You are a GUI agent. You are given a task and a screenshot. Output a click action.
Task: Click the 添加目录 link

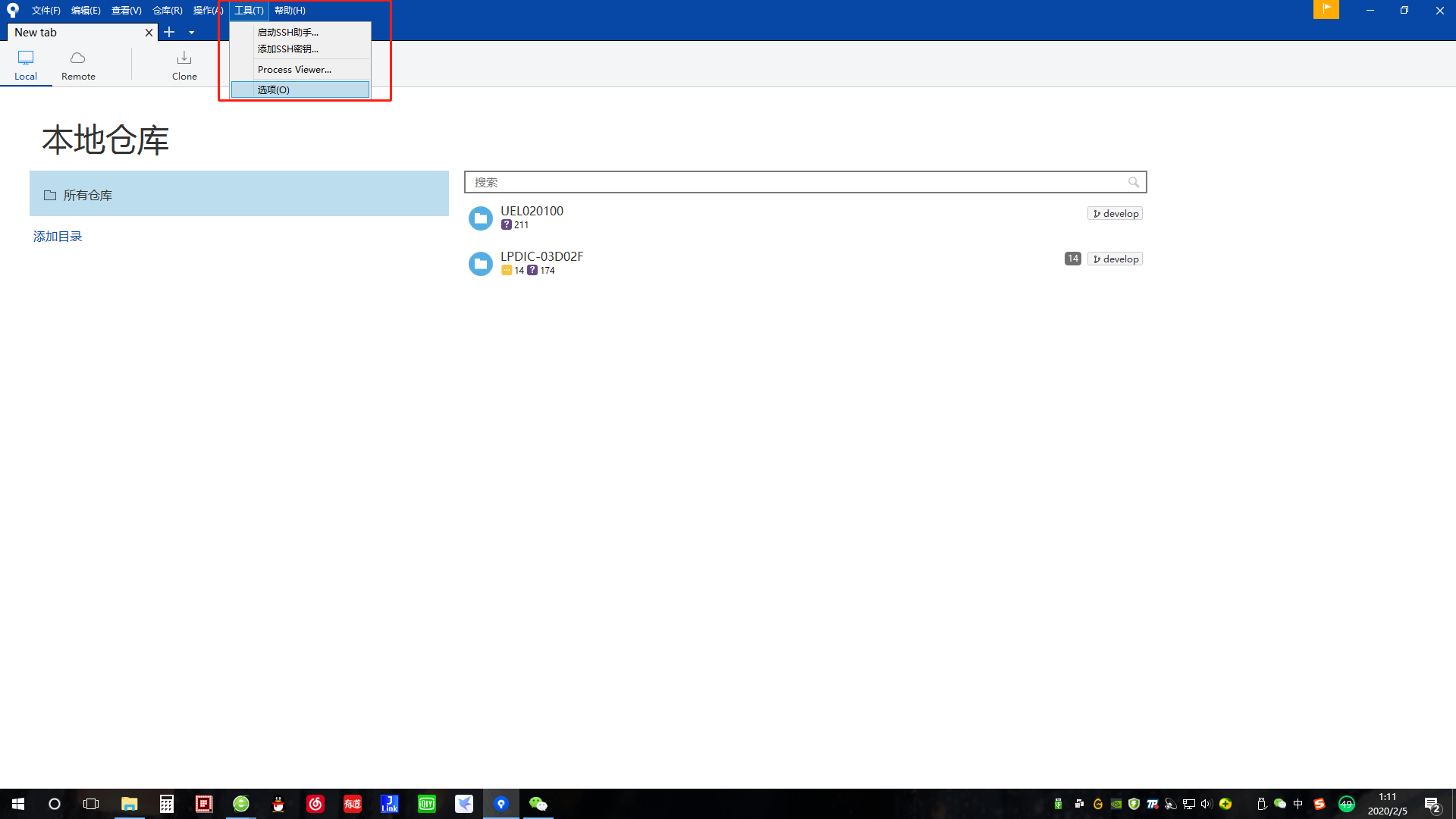pos(58,237)
